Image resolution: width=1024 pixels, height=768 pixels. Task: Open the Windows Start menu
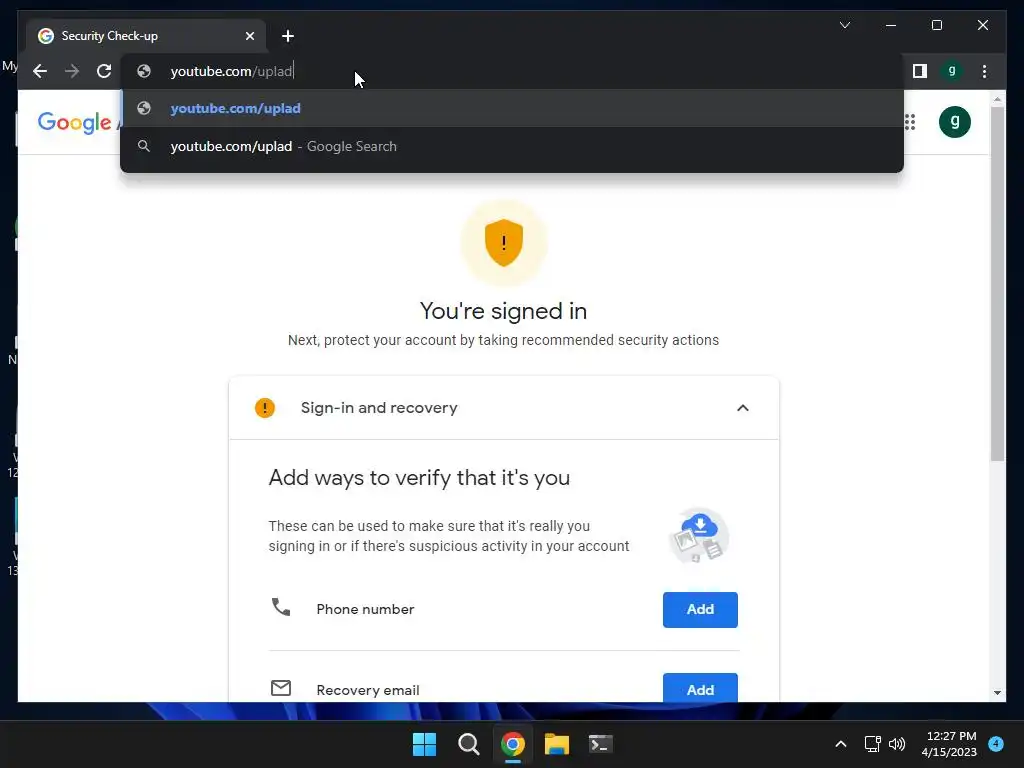(424, 744)
